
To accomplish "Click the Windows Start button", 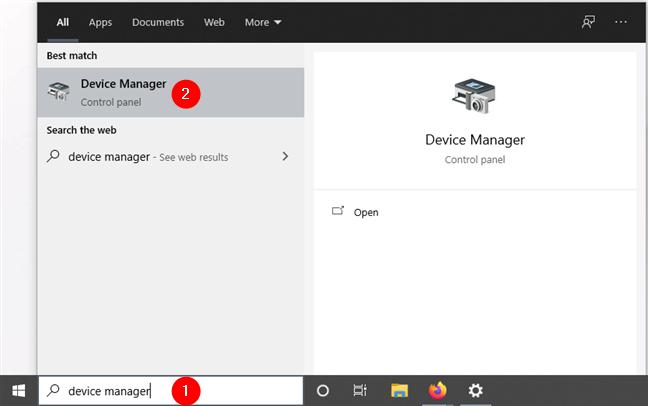I will [19, 391].
